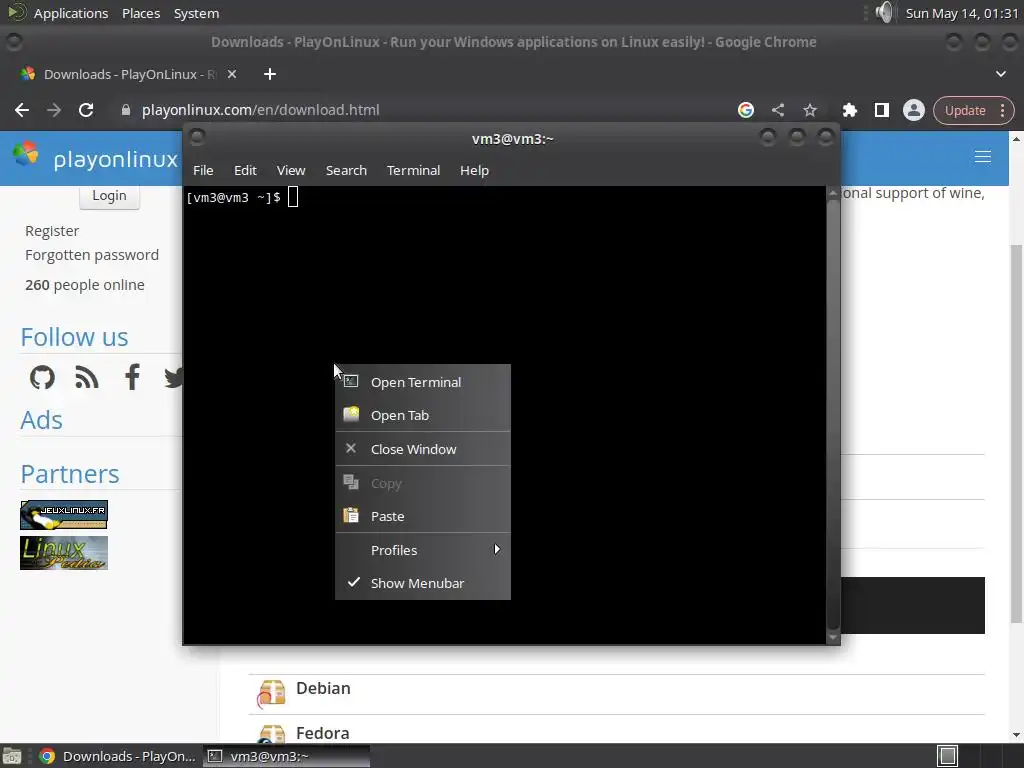Click the volume speaker icon
1024x768 pixels.
point(884,12)
